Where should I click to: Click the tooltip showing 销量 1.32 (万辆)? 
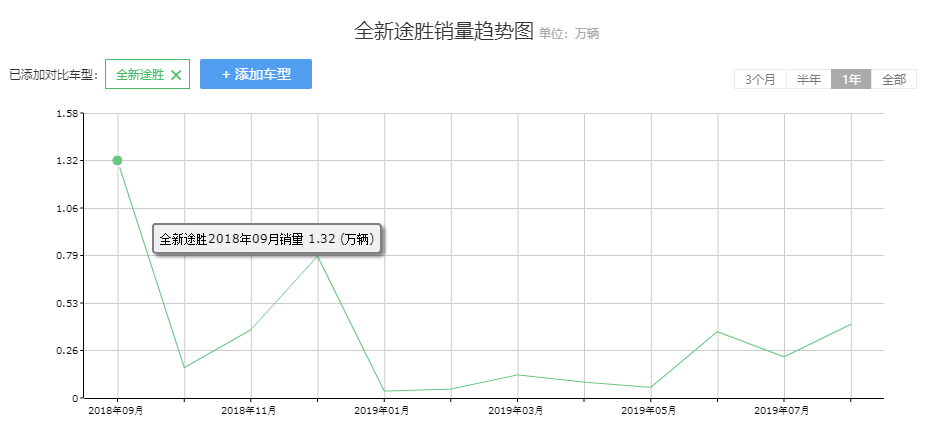(267, 239)
